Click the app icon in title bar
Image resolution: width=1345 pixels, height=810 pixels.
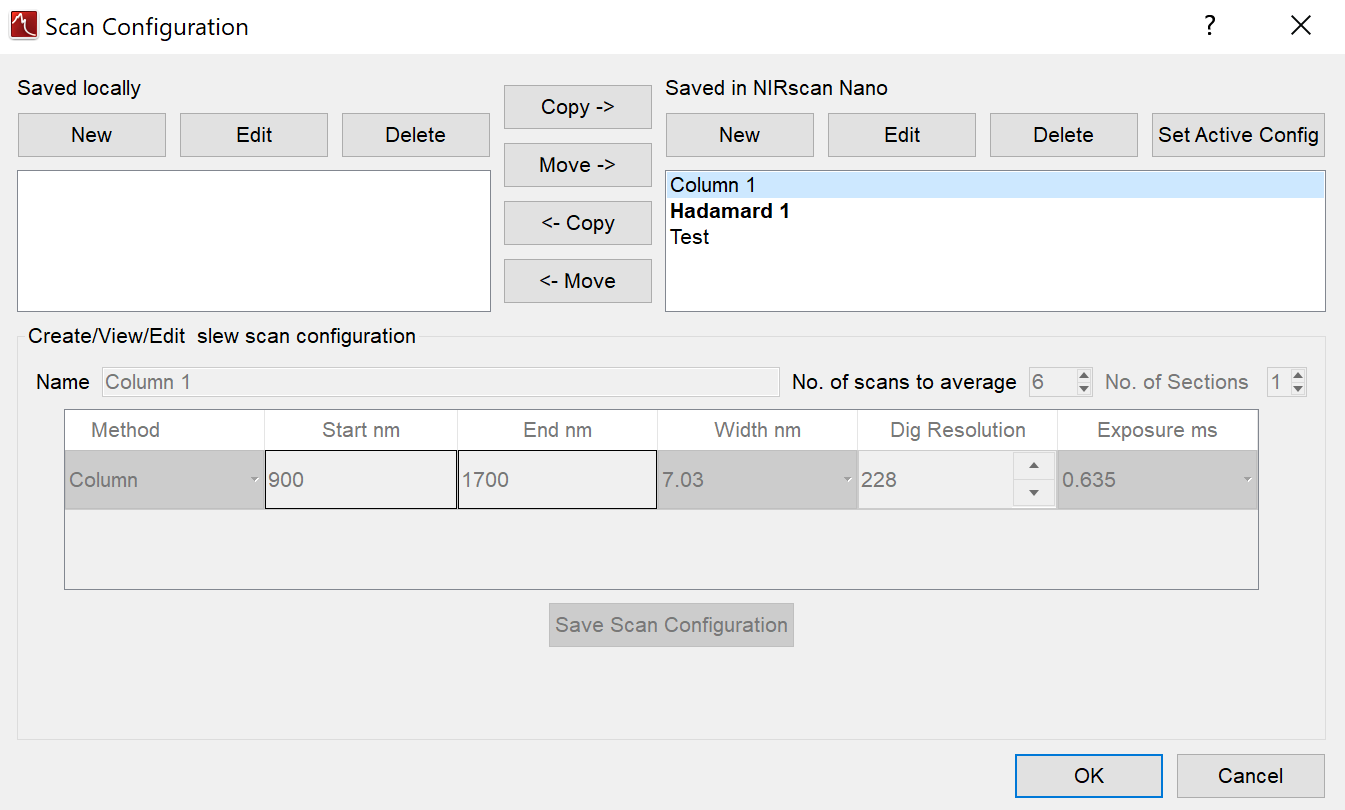22,26
